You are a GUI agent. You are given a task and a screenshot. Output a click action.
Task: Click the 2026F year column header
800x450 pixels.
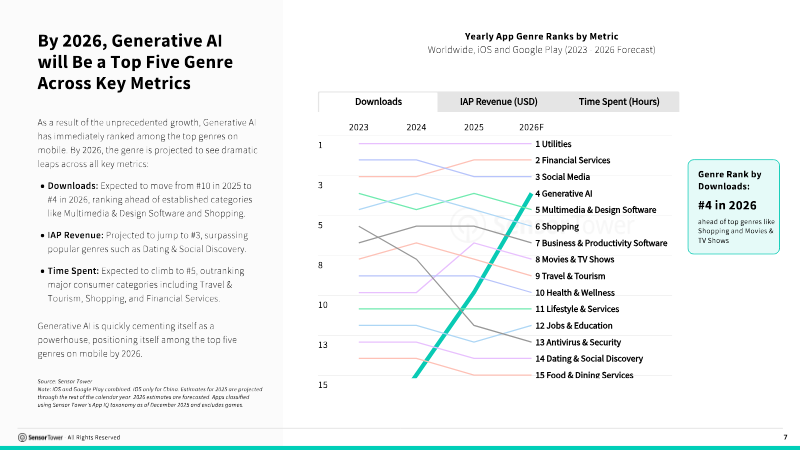pos(531,127)
